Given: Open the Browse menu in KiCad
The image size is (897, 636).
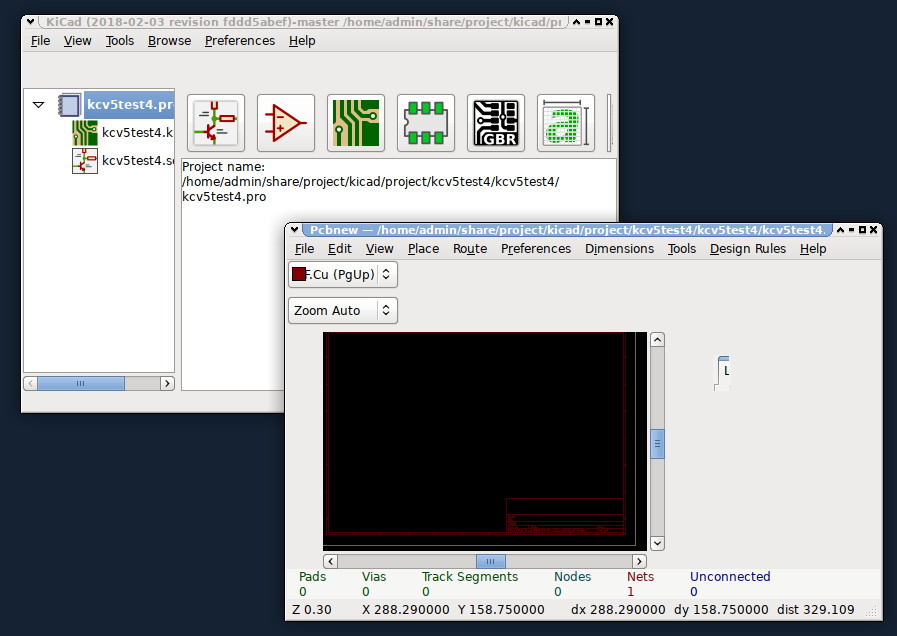Looking at the screenshot, I should pyautogui.click(x=169, y=41).
